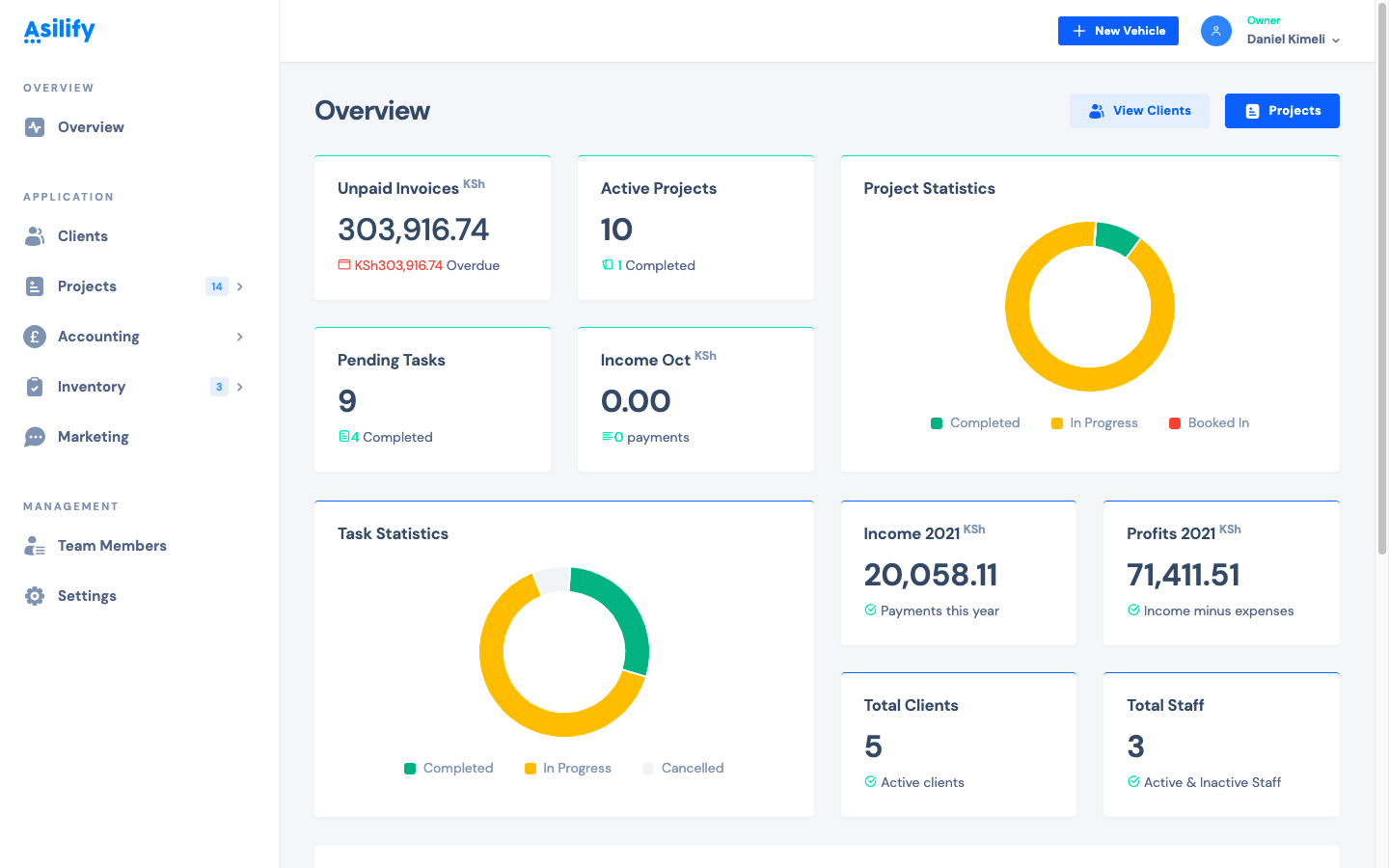Toggle Booked In legend in Project Statistics
This screenshot has height=868, width=1389.
tap(1209, 423)
